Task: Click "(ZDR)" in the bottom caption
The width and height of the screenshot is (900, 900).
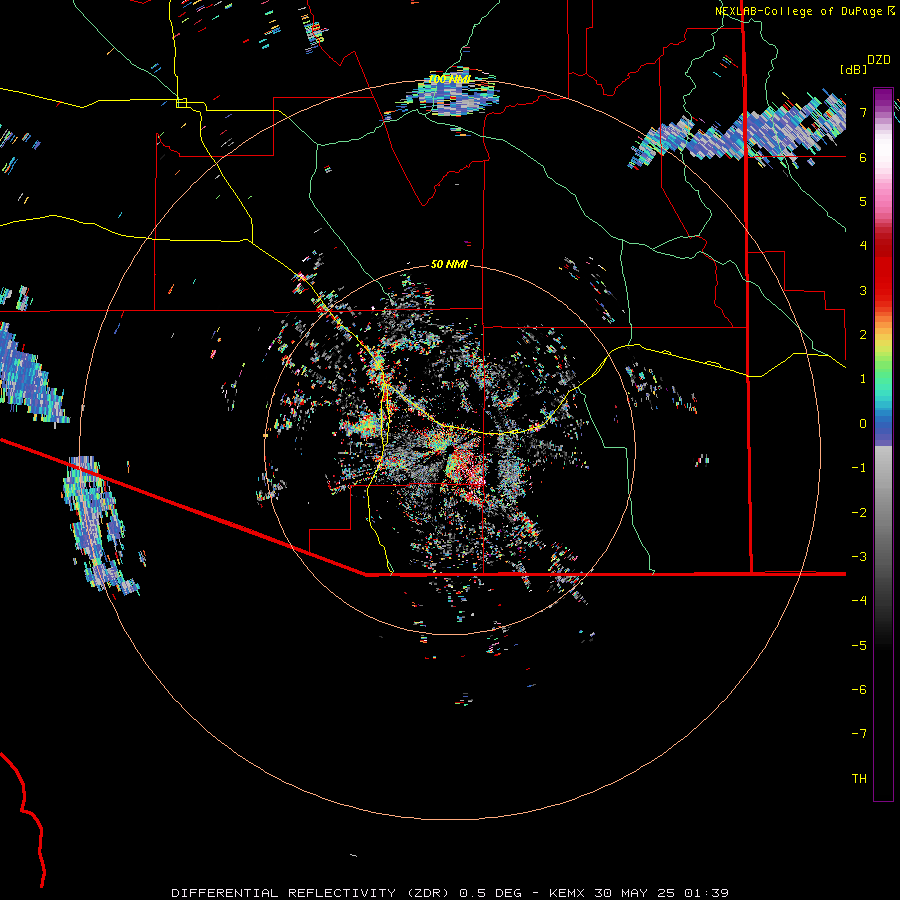Action: point(429,893)
